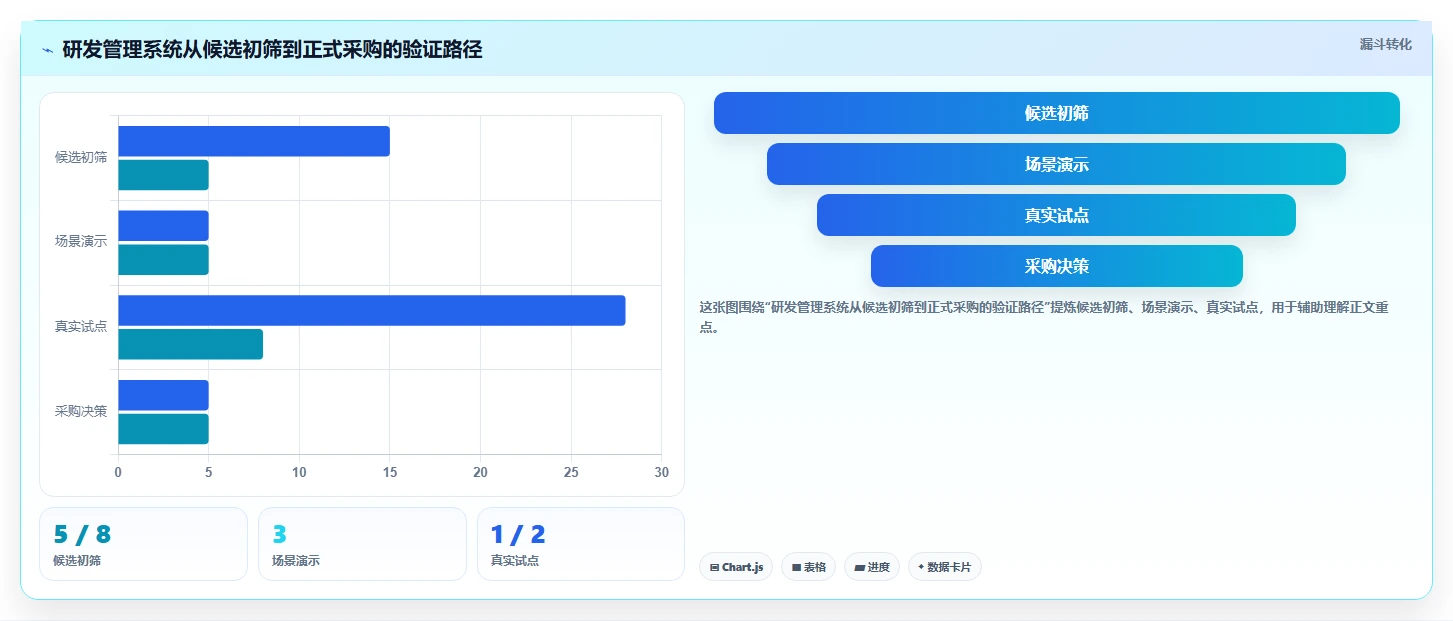Click the 表格 tag chip

pos(808,567)
